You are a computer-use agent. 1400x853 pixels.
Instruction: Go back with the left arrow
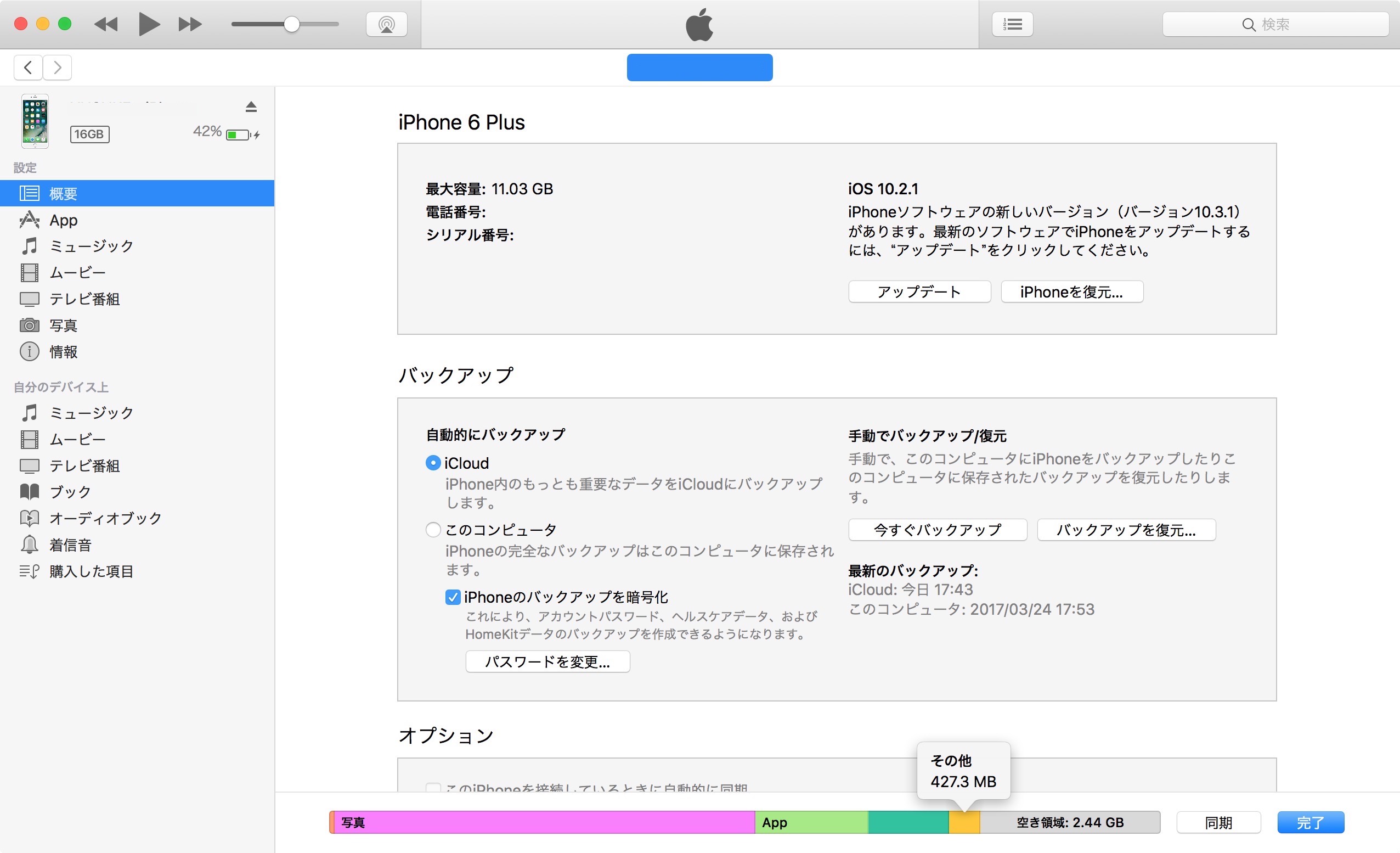[28, 68]
